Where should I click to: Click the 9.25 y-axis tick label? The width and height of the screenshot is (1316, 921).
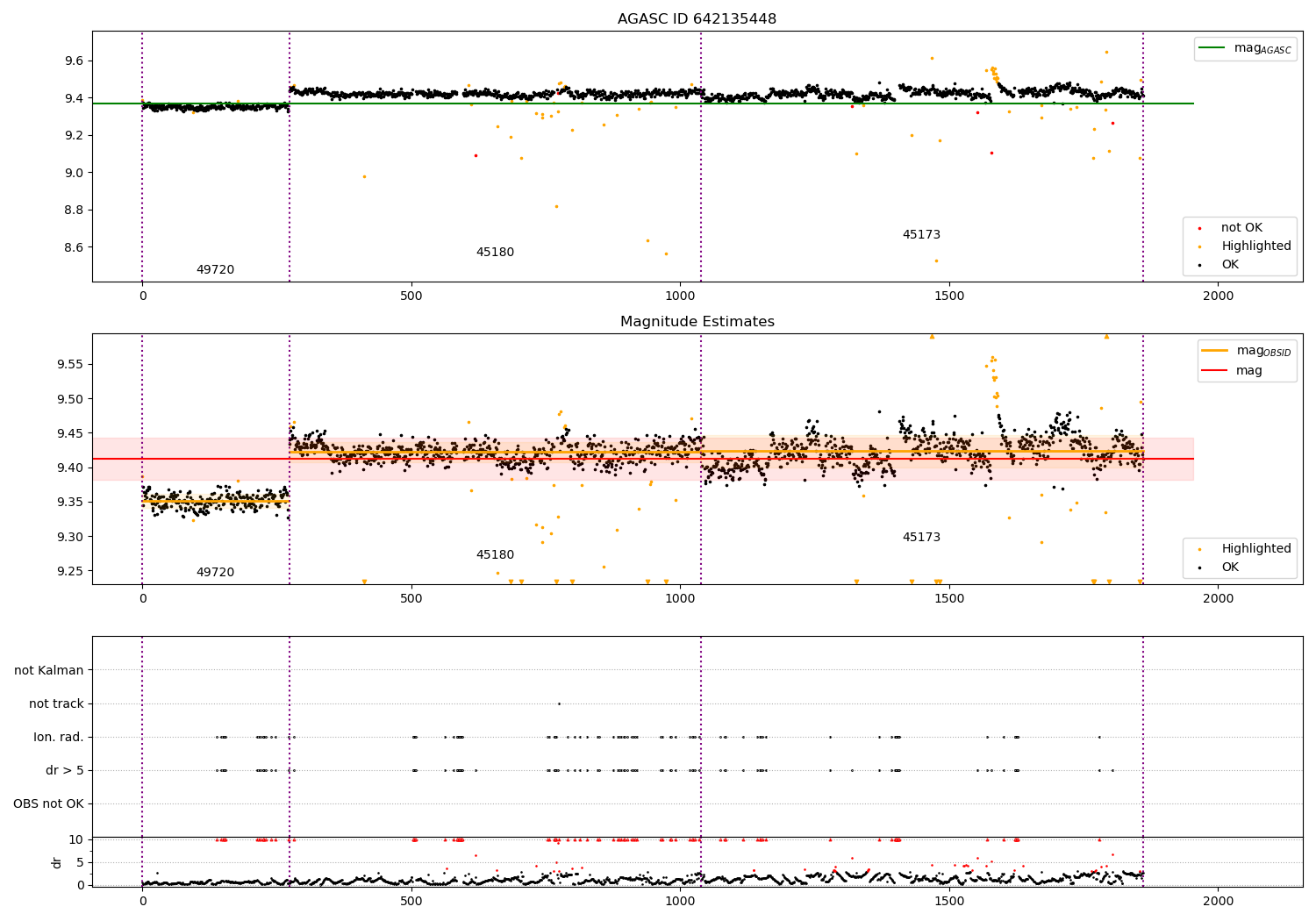(x=70, y=571)
